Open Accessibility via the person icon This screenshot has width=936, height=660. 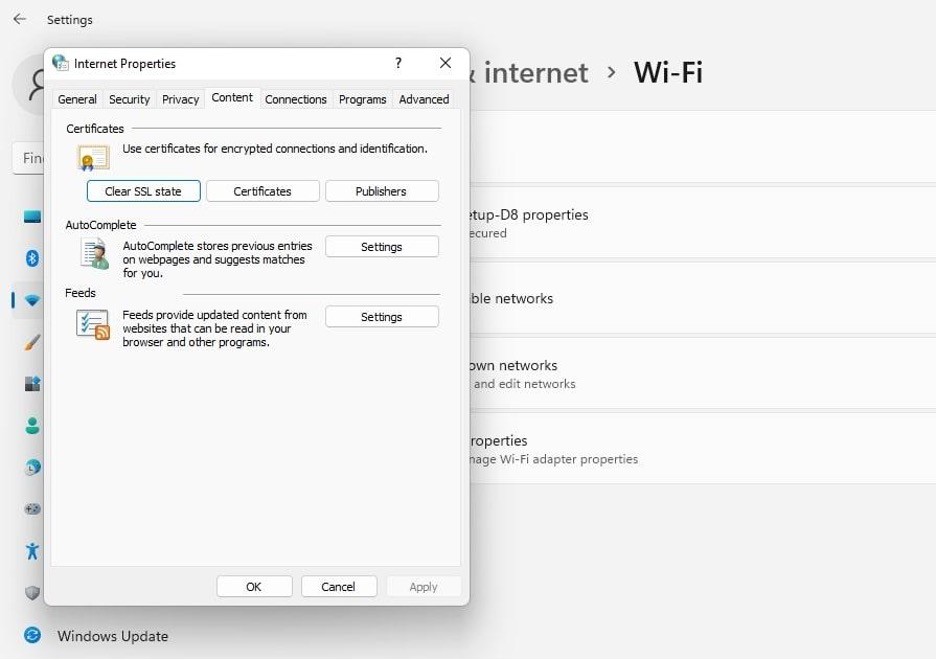(x=31, y=550)
